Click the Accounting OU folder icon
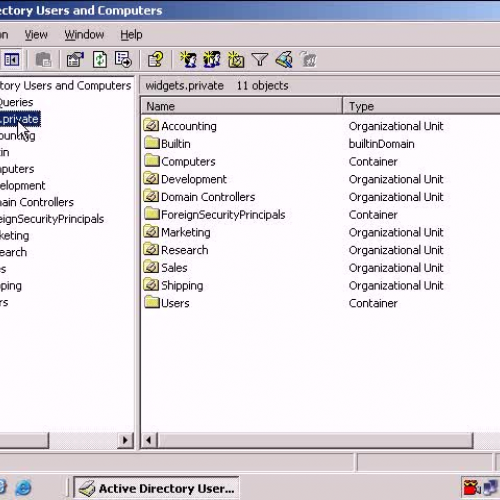 pos(151,125)
